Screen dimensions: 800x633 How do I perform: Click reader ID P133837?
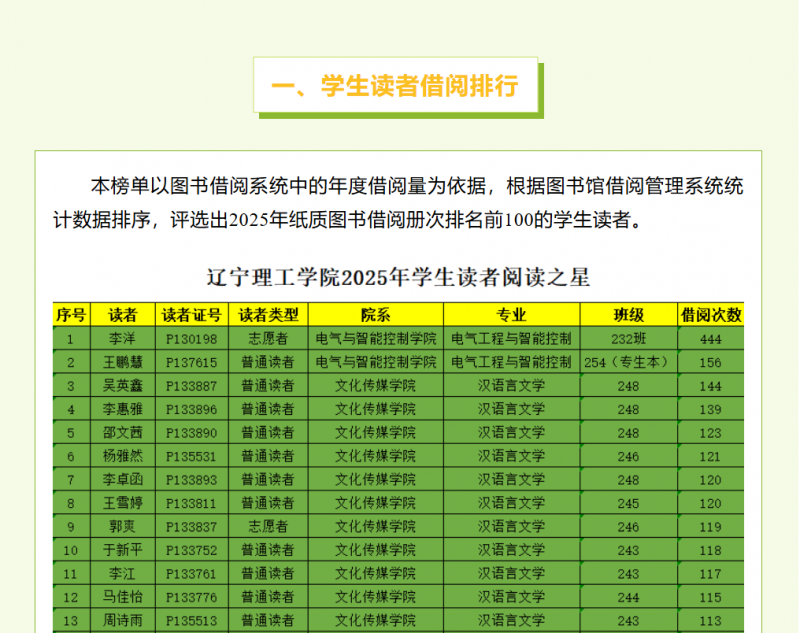pyautogui.click(x=192, y=527)
